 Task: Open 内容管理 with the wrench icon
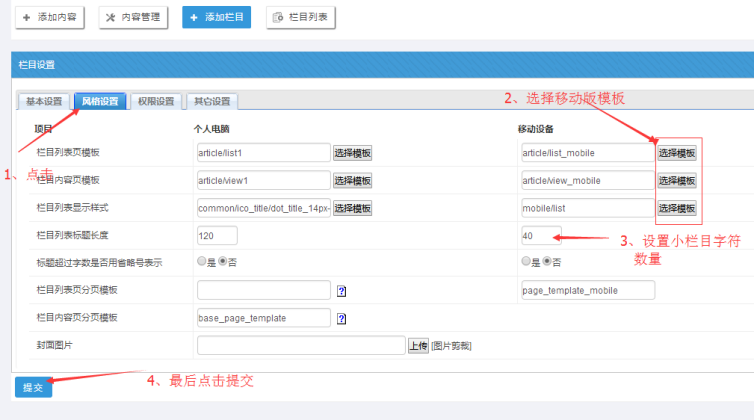134,17
